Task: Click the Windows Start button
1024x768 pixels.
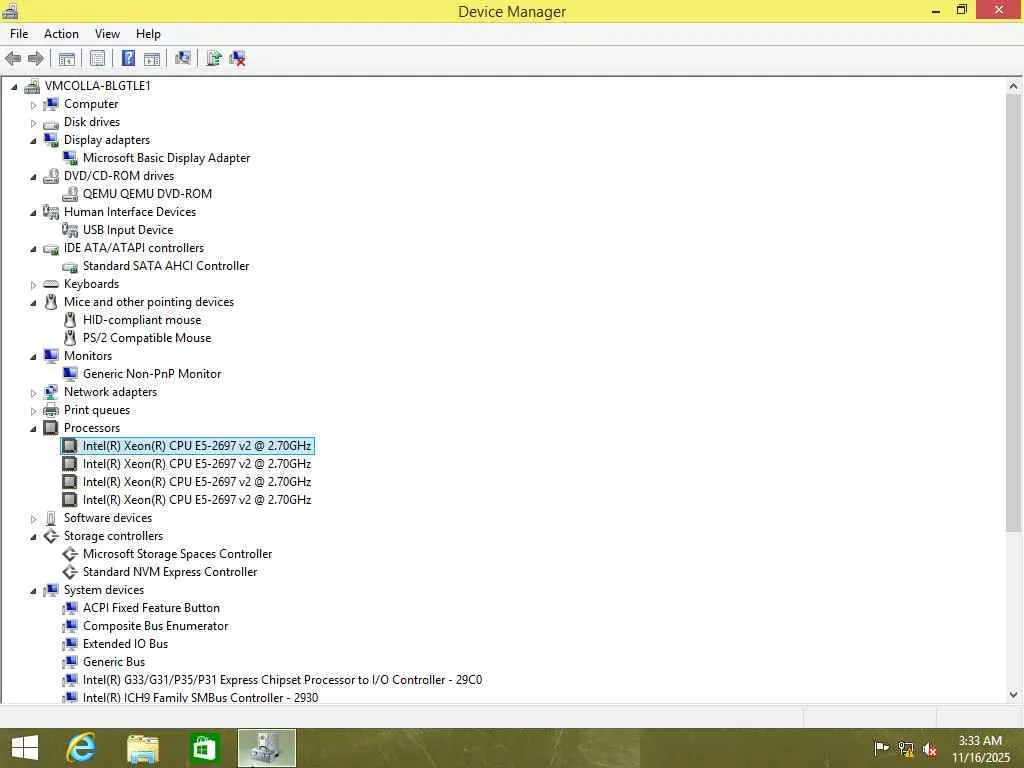Action: [x=25, y=748]
